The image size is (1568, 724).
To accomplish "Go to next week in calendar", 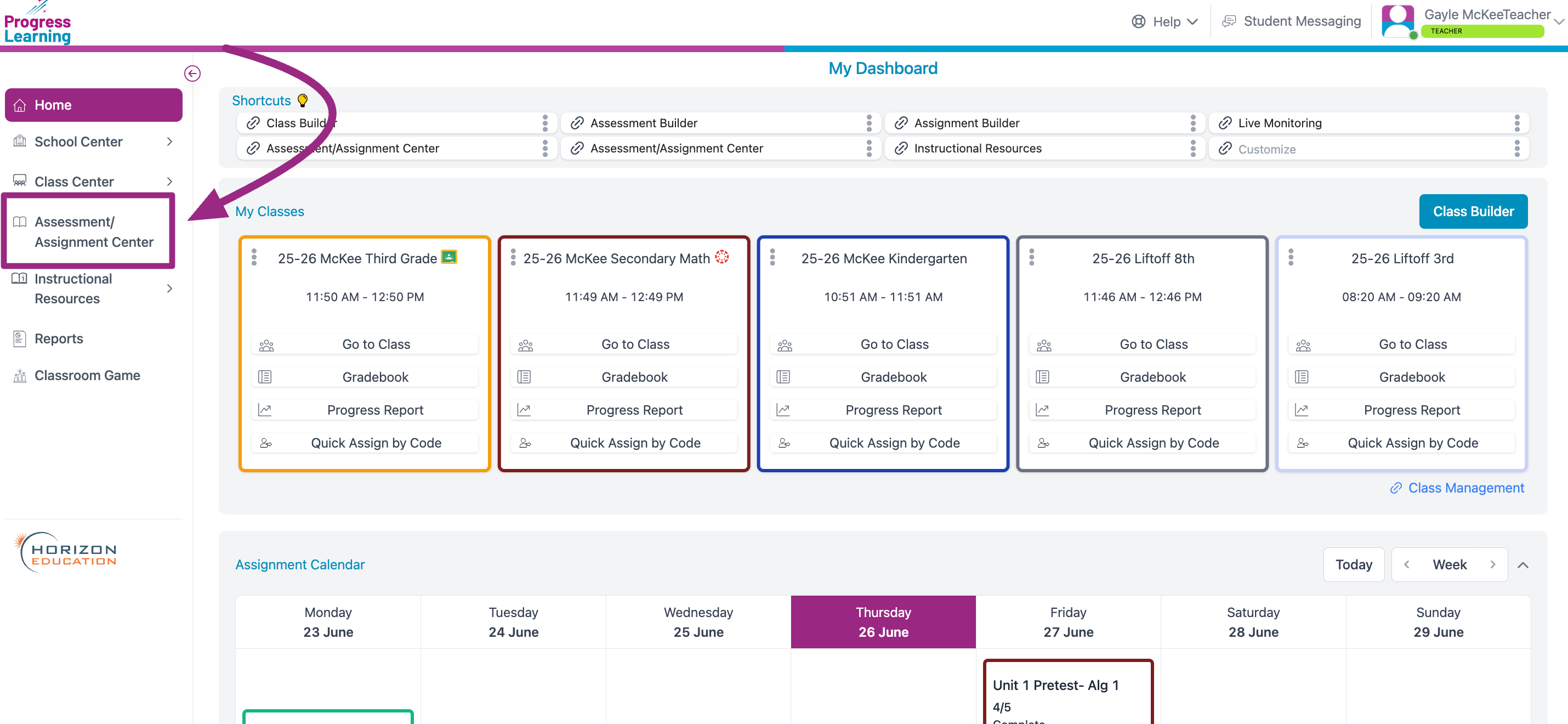I will click(1492, 564).
